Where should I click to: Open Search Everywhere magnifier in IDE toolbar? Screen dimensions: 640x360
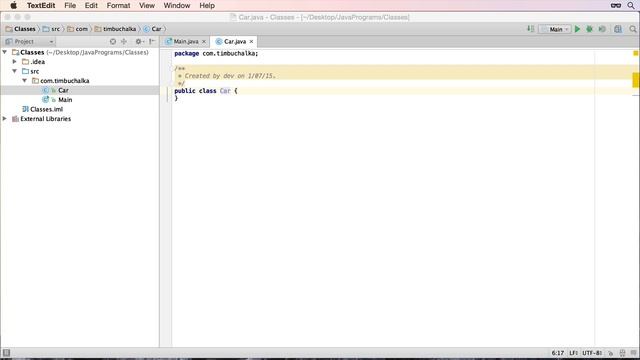[x=633, y=29]
